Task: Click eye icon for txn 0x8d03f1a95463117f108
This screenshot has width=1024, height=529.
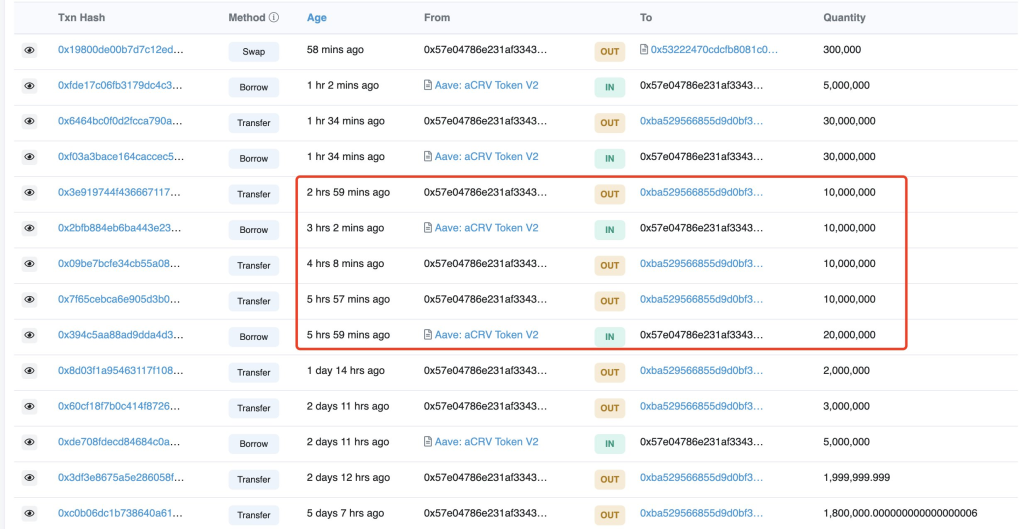Action: (x=29, y=371)
